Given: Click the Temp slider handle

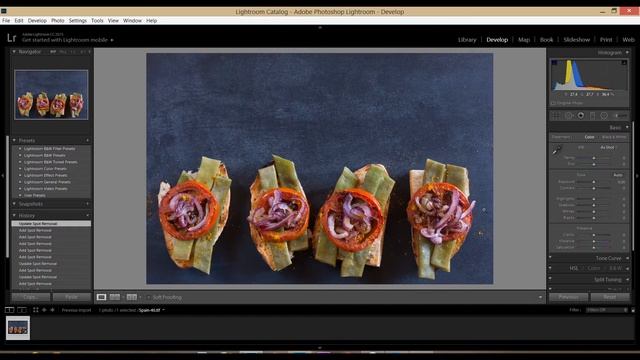Looking at the screenshot, I should 594,158.
